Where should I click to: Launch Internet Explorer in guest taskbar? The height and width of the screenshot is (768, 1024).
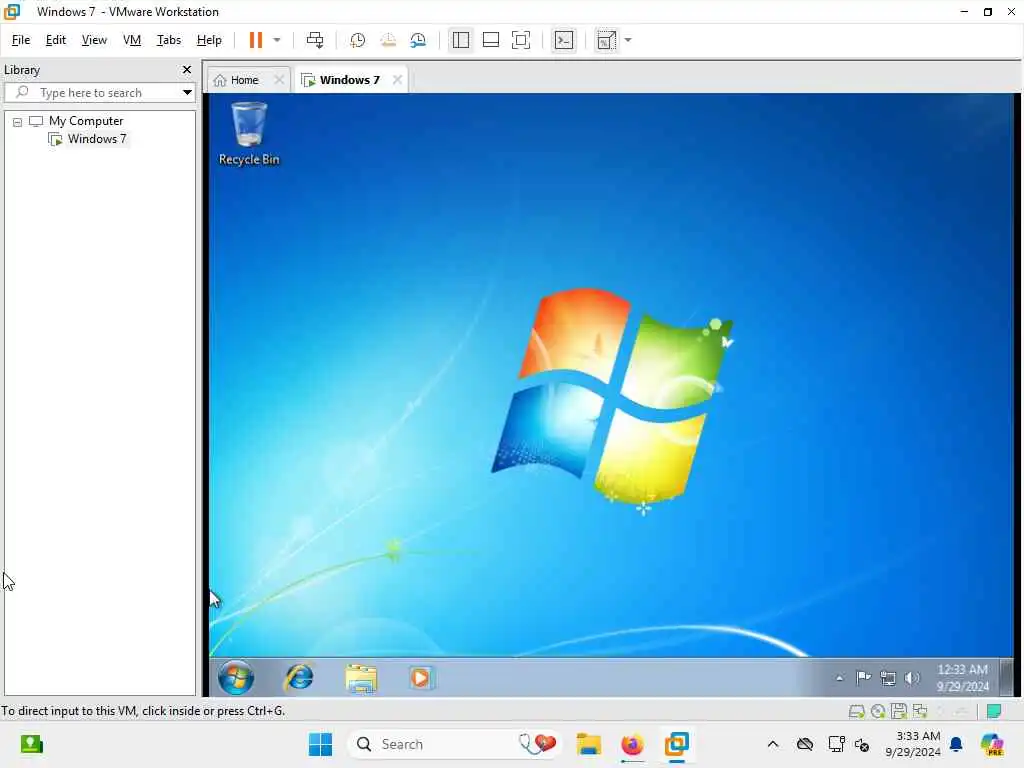(299, 677)
